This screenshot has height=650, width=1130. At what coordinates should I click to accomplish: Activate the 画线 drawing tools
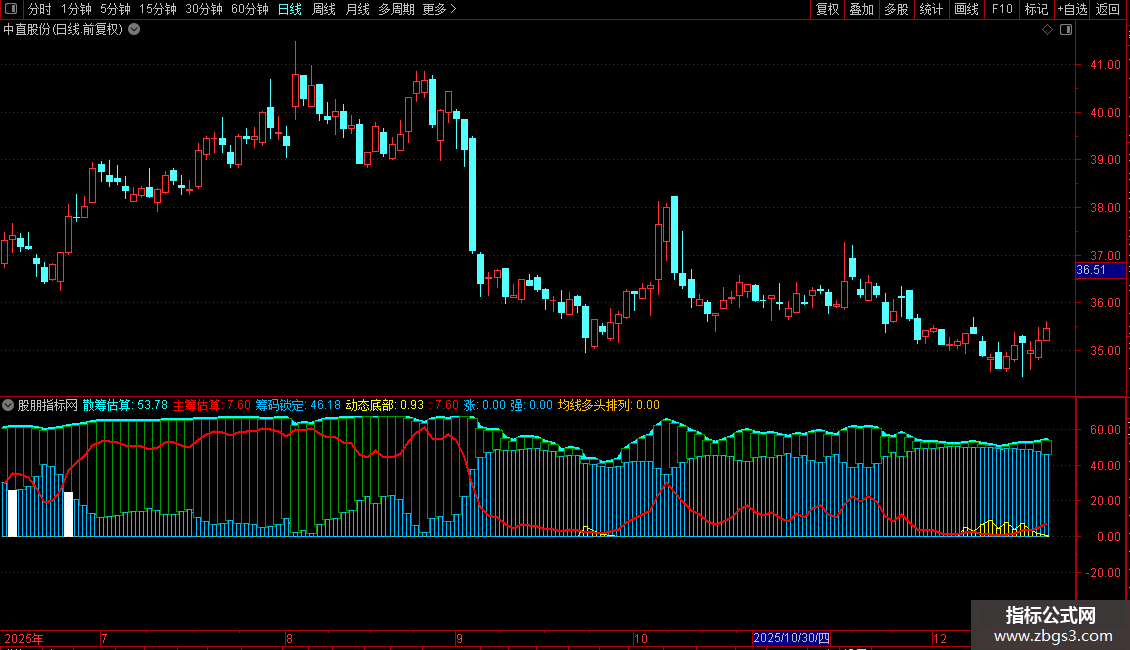pos(966,9)
